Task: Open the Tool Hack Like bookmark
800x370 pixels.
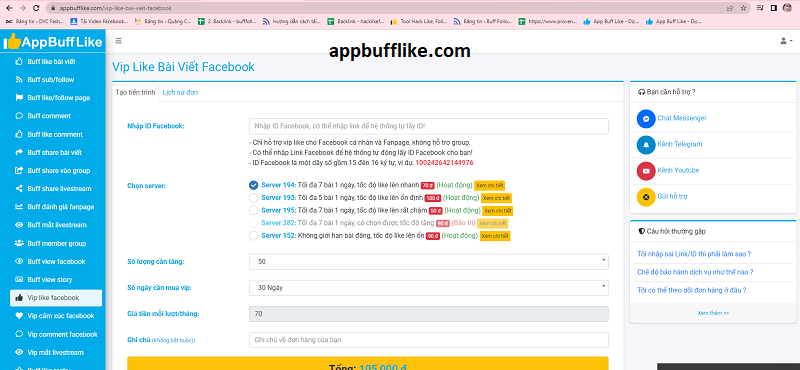Action: point(419,22)
